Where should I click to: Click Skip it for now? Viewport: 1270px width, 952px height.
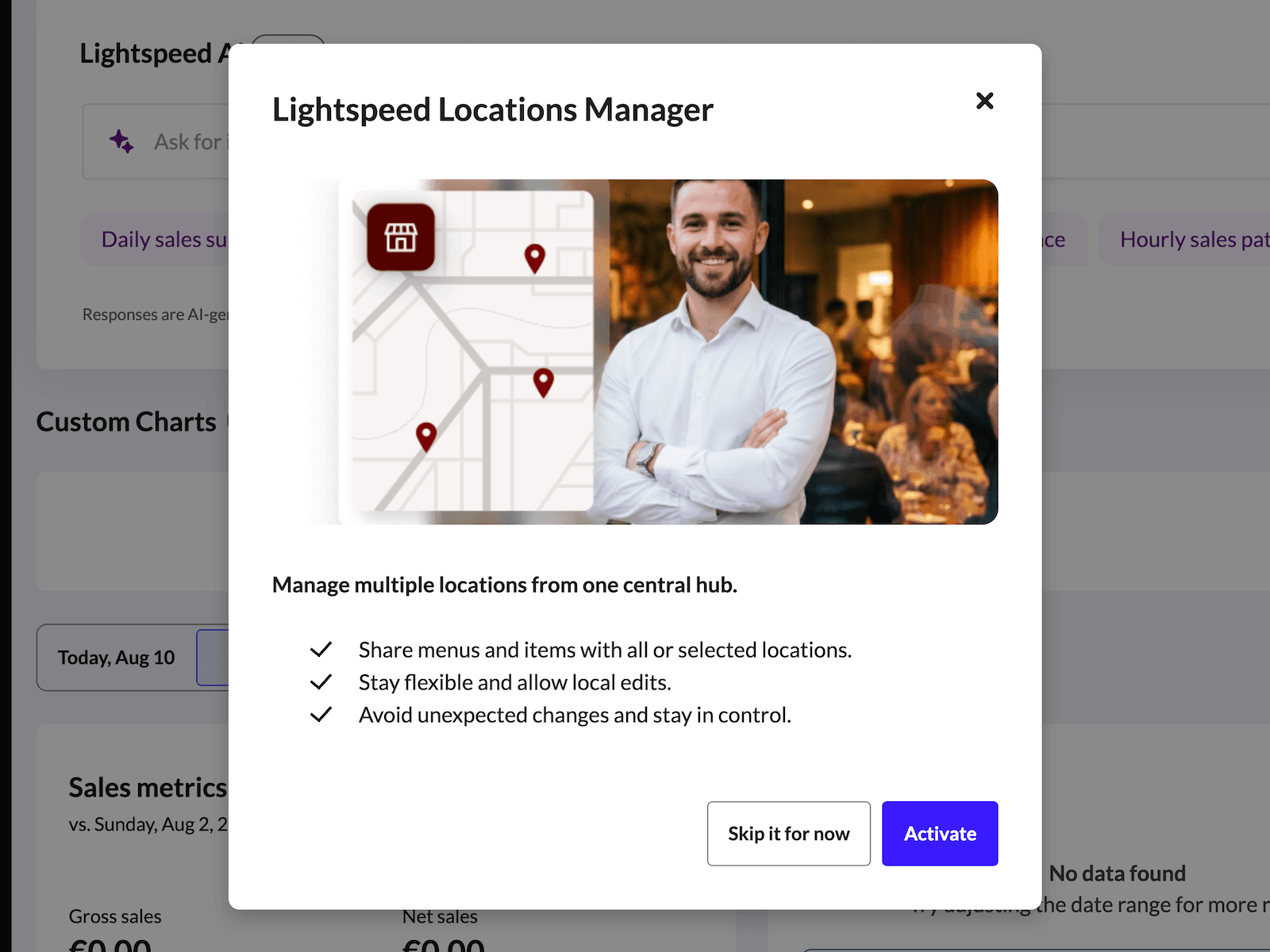(x=788, y=833)
